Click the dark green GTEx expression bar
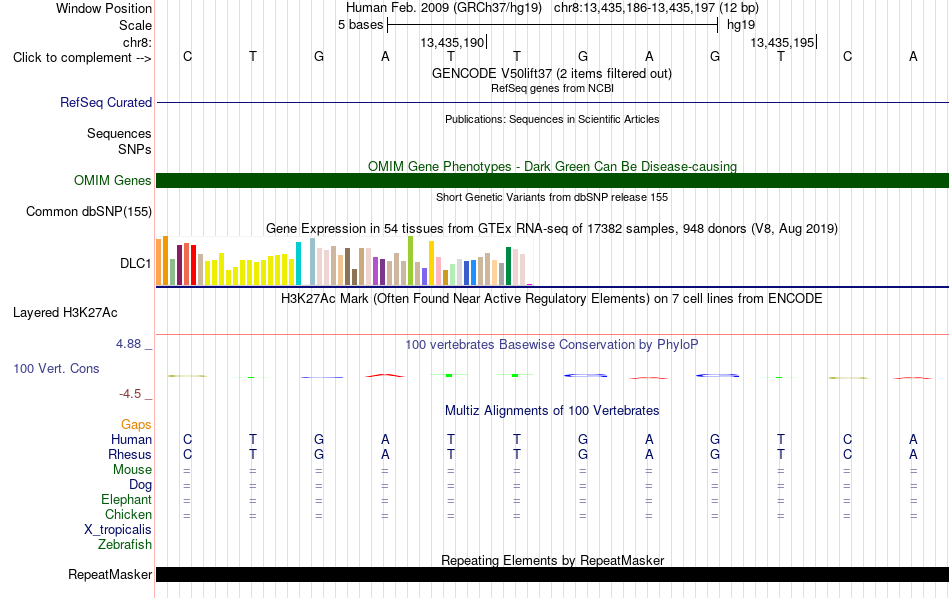Image resolution: width=950 pixels, height=598 pixels. (508, 266)
